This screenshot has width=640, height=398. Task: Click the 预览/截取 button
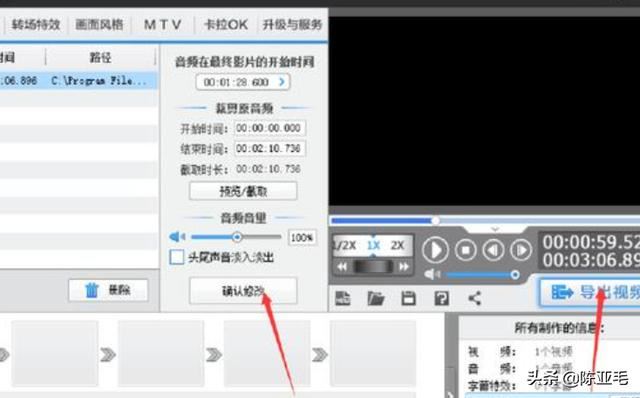[x=243, y=191]
